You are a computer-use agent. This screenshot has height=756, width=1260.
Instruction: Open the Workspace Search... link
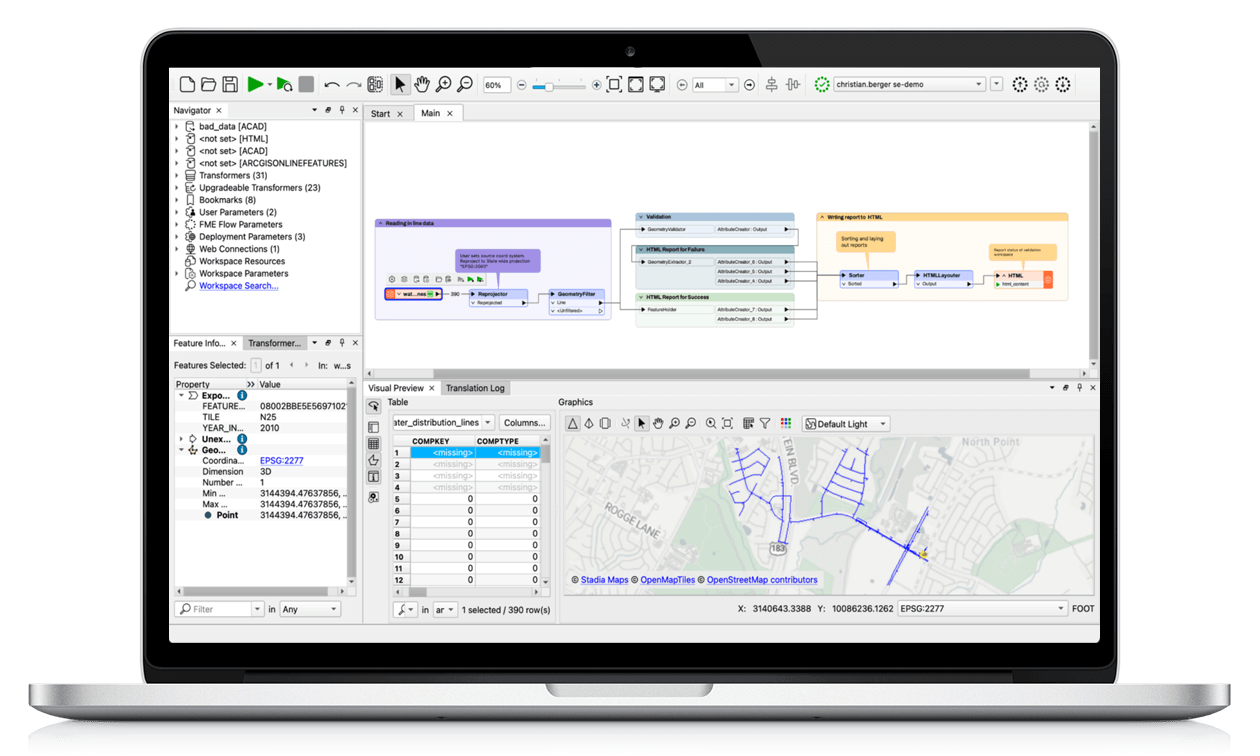pyautogui.click(x=238, y=286)
